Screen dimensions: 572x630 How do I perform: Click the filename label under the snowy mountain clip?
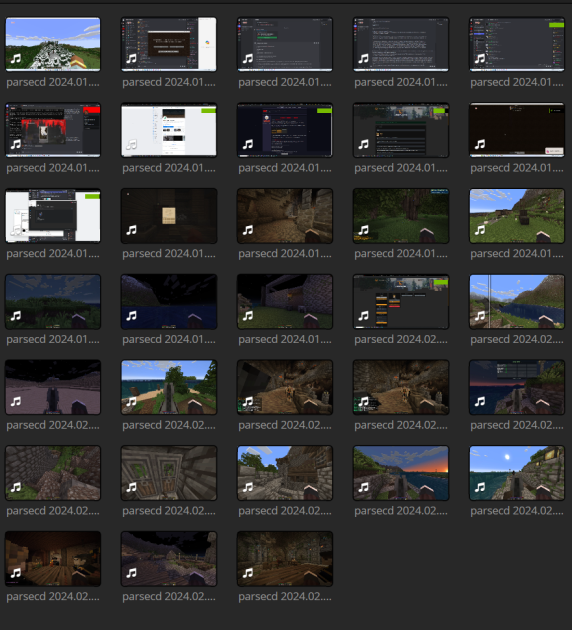pos(53,82)
